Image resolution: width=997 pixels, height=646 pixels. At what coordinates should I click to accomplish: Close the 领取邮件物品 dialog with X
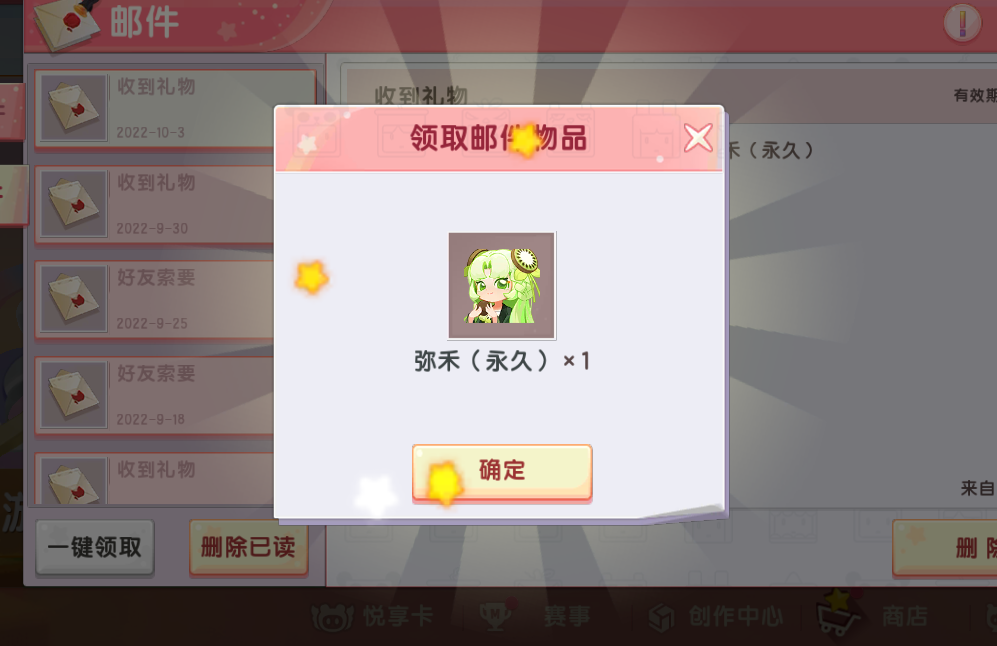[x=698, y=137]
